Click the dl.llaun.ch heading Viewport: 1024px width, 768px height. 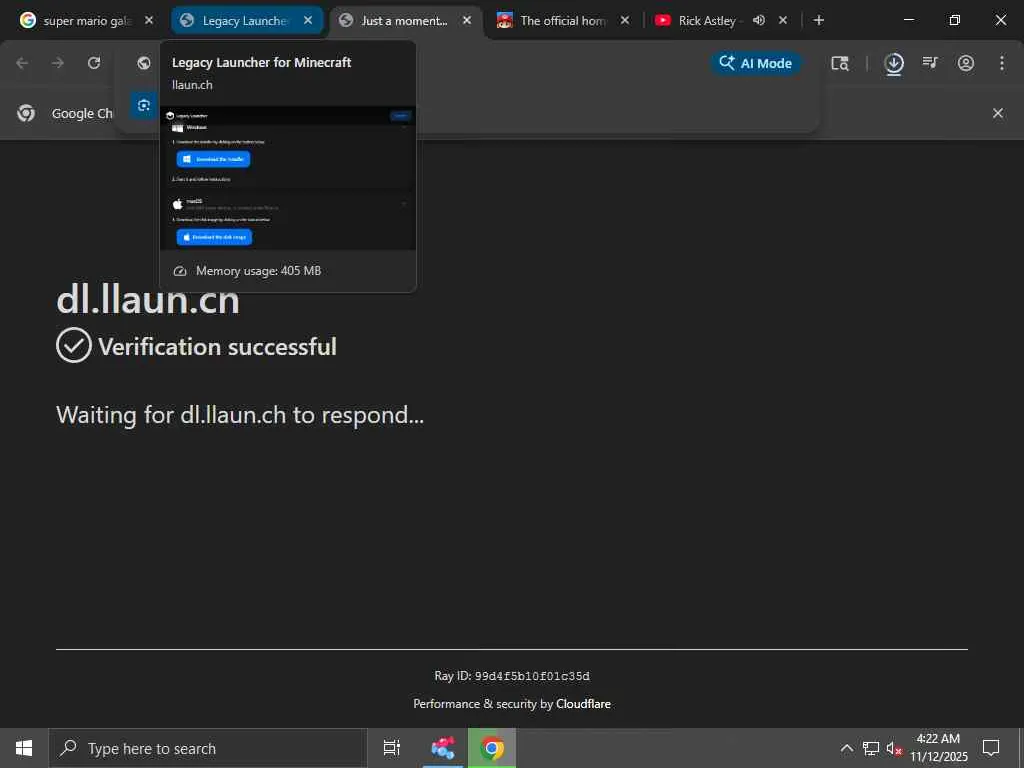(148, 300)
